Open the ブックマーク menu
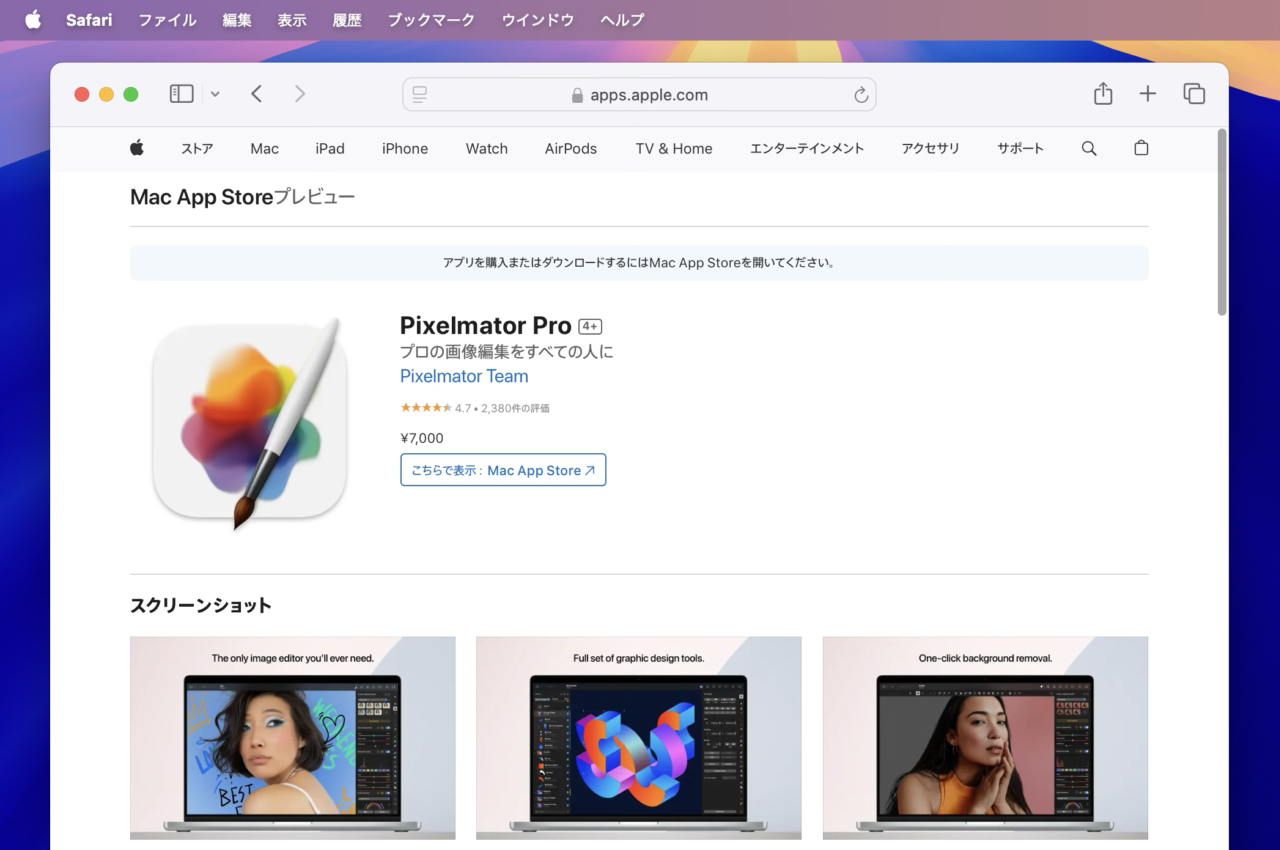Screen dimensions: 1280x850 (431, 20)
